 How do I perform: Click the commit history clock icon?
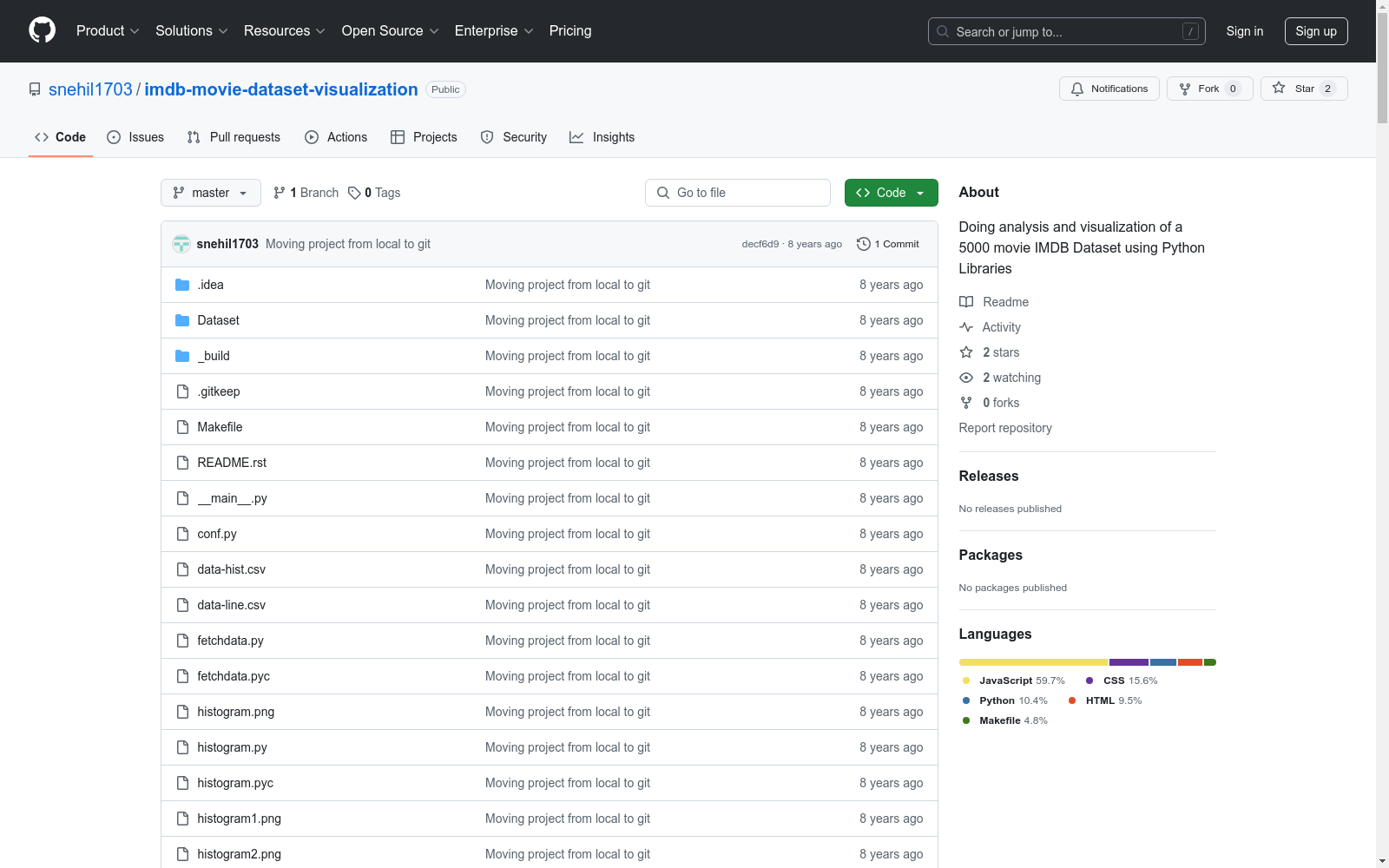point(863,244)
